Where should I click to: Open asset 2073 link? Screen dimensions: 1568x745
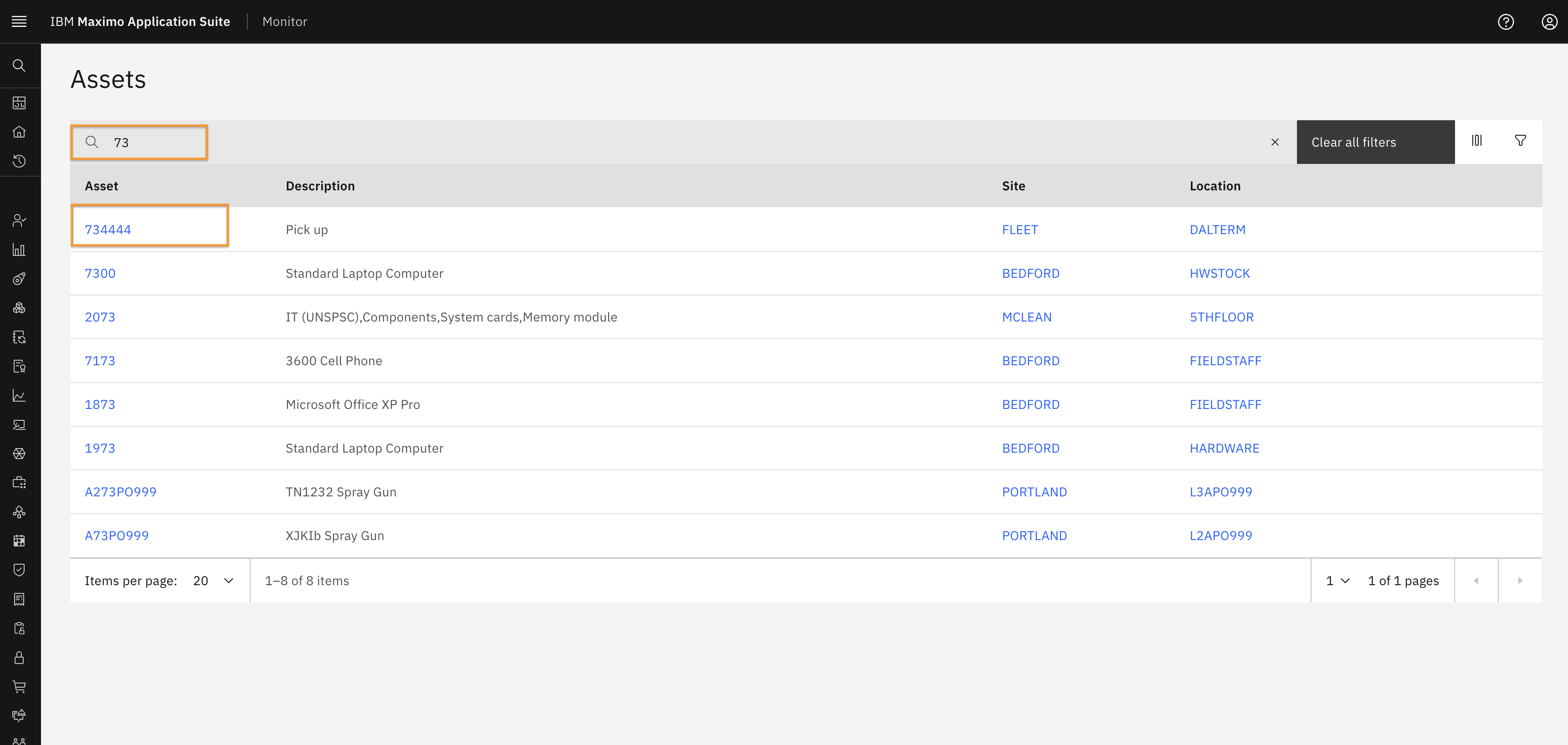[x=100, y=317]
